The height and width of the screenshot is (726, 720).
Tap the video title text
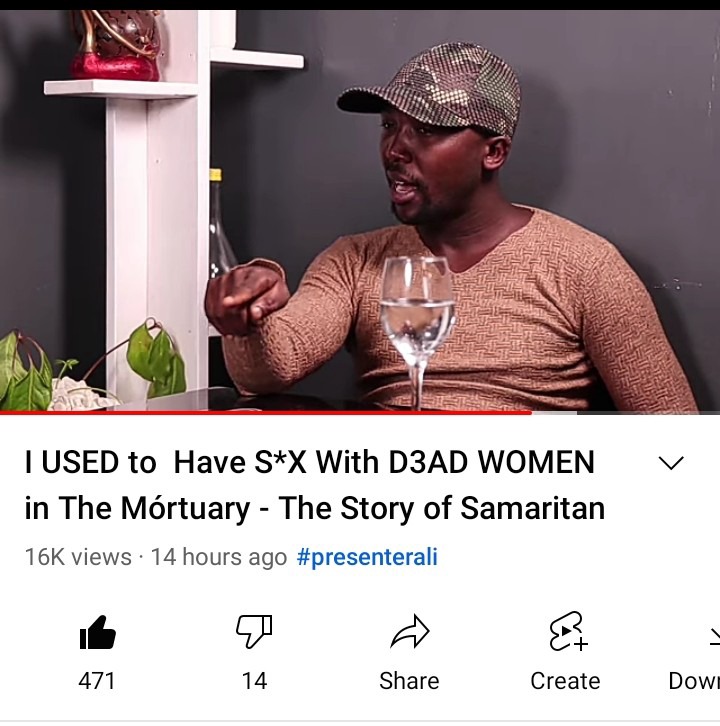315,485
